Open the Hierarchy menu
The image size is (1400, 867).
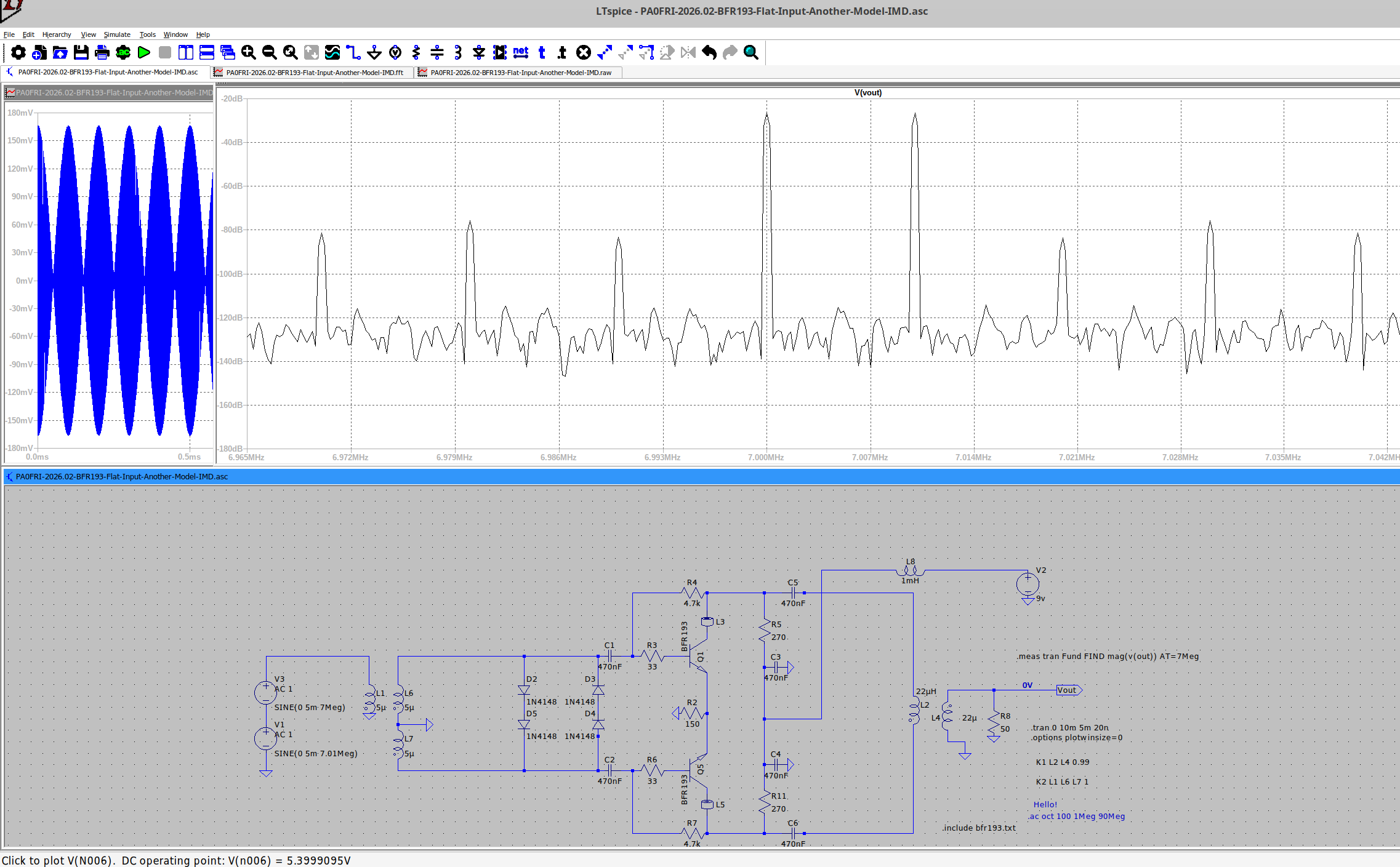coord(57,34)
